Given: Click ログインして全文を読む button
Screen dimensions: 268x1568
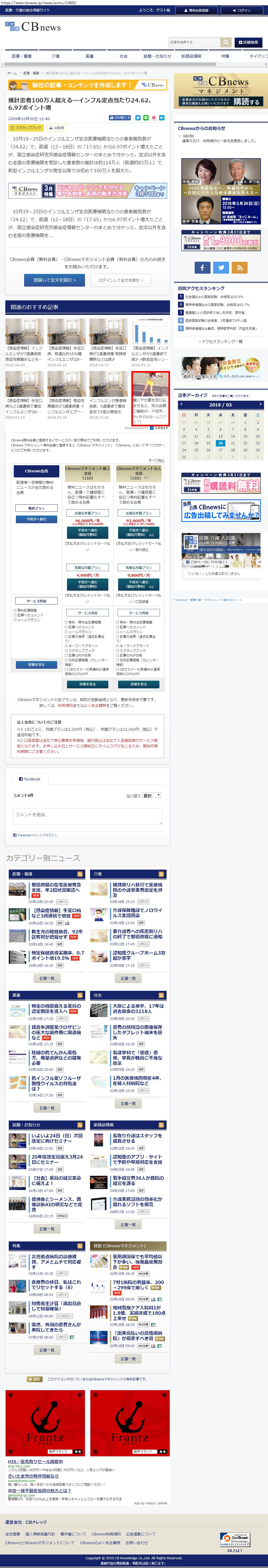Looking at the screenshot, I should (x=120, y=280).
